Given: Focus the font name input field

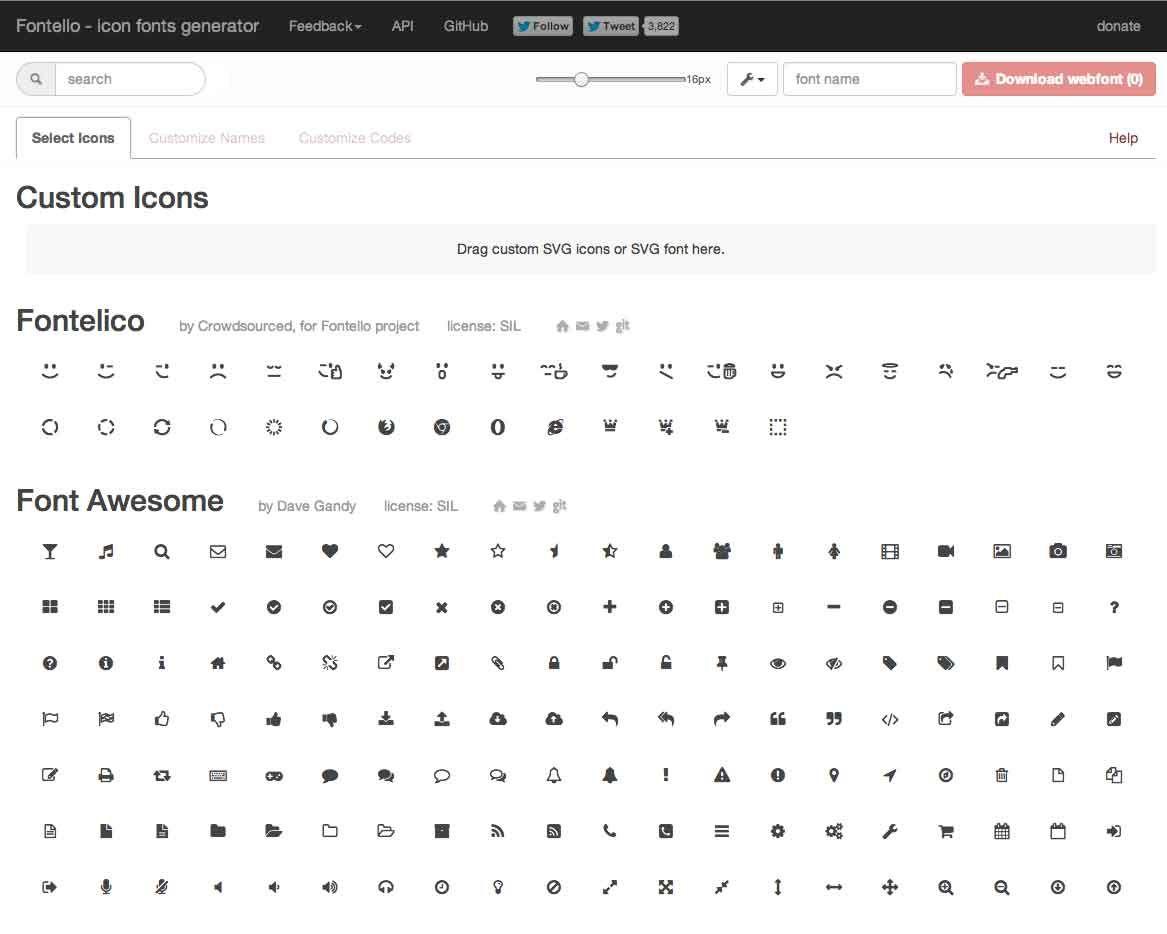Looking at the screenshot, I should (869, 79).
